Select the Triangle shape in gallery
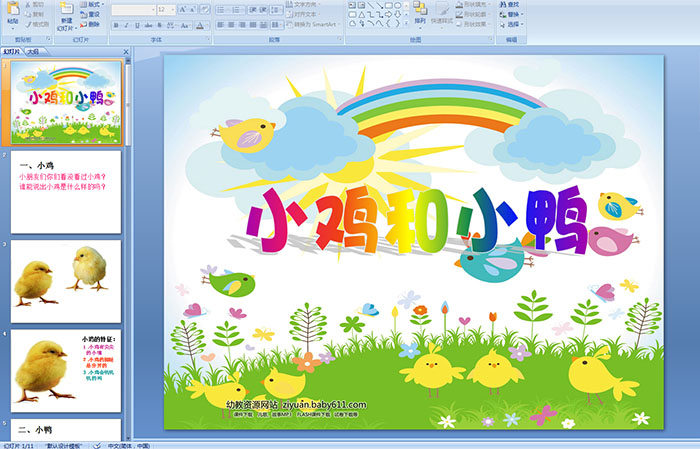The image size is (700, 449). point(362,15)
